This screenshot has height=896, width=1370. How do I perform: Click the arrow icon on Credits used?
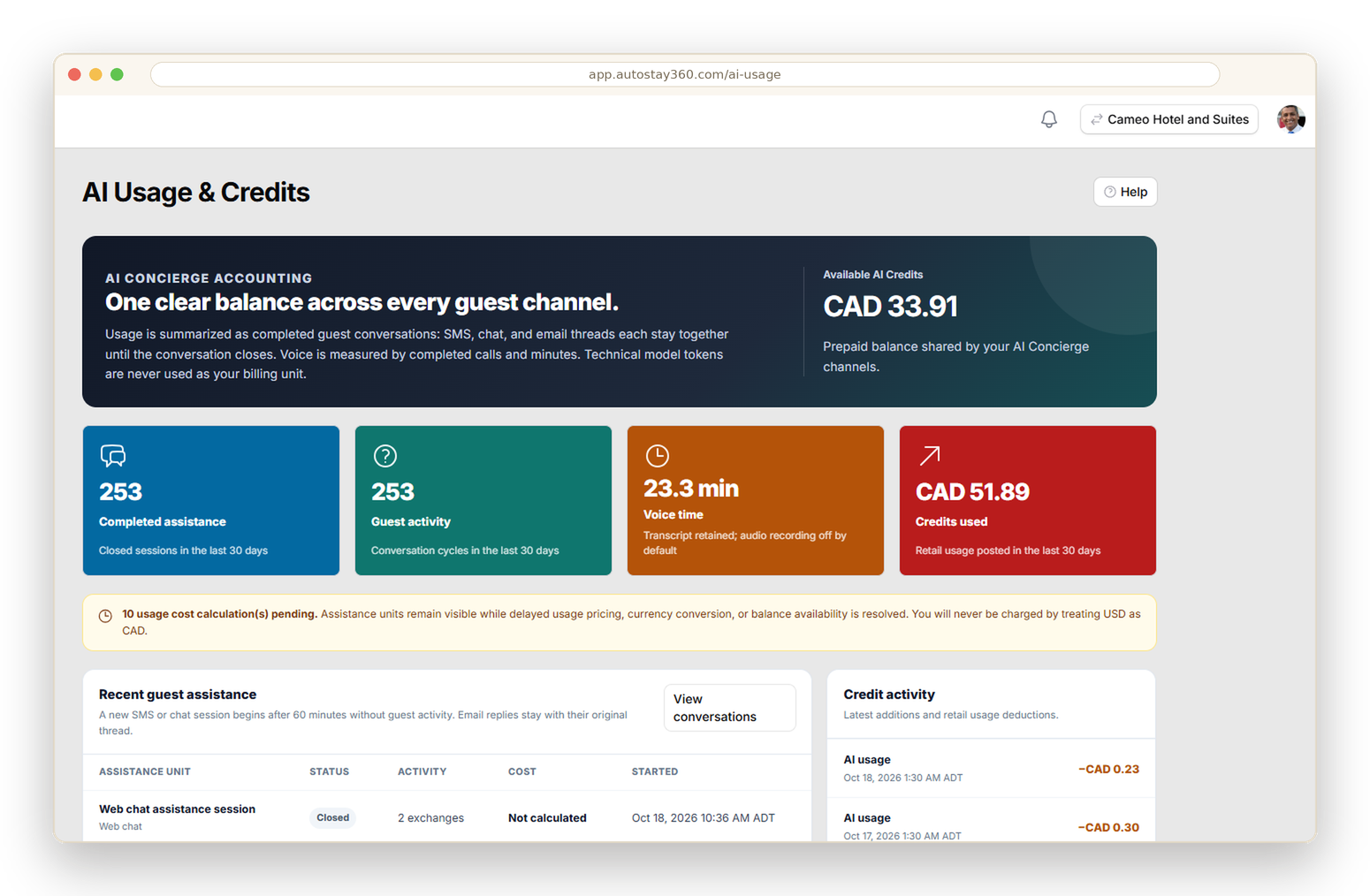click(930, 455)
